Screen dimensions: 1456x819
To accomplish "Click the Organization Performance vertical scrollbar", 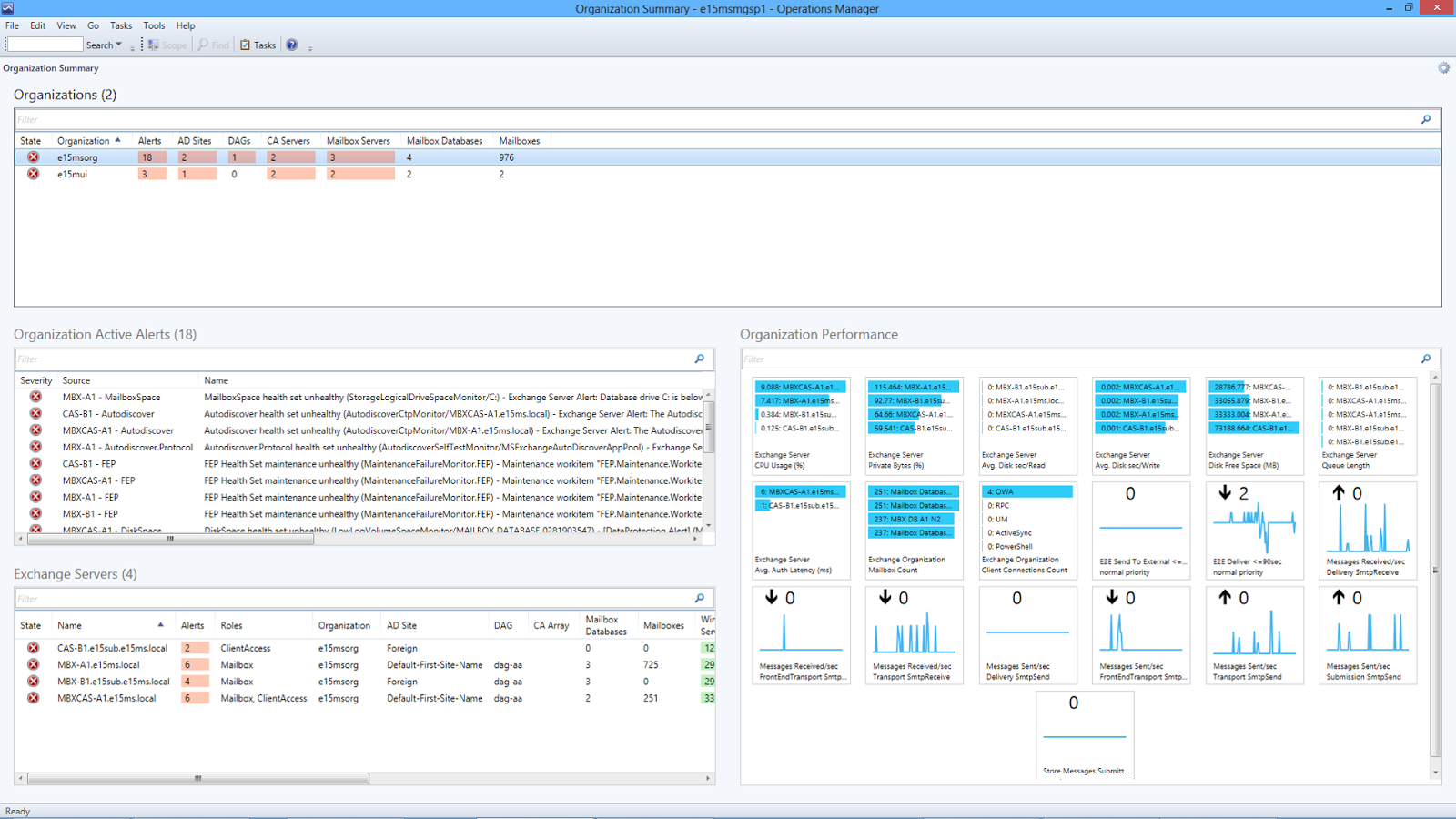I will (x=1436, y=571).
